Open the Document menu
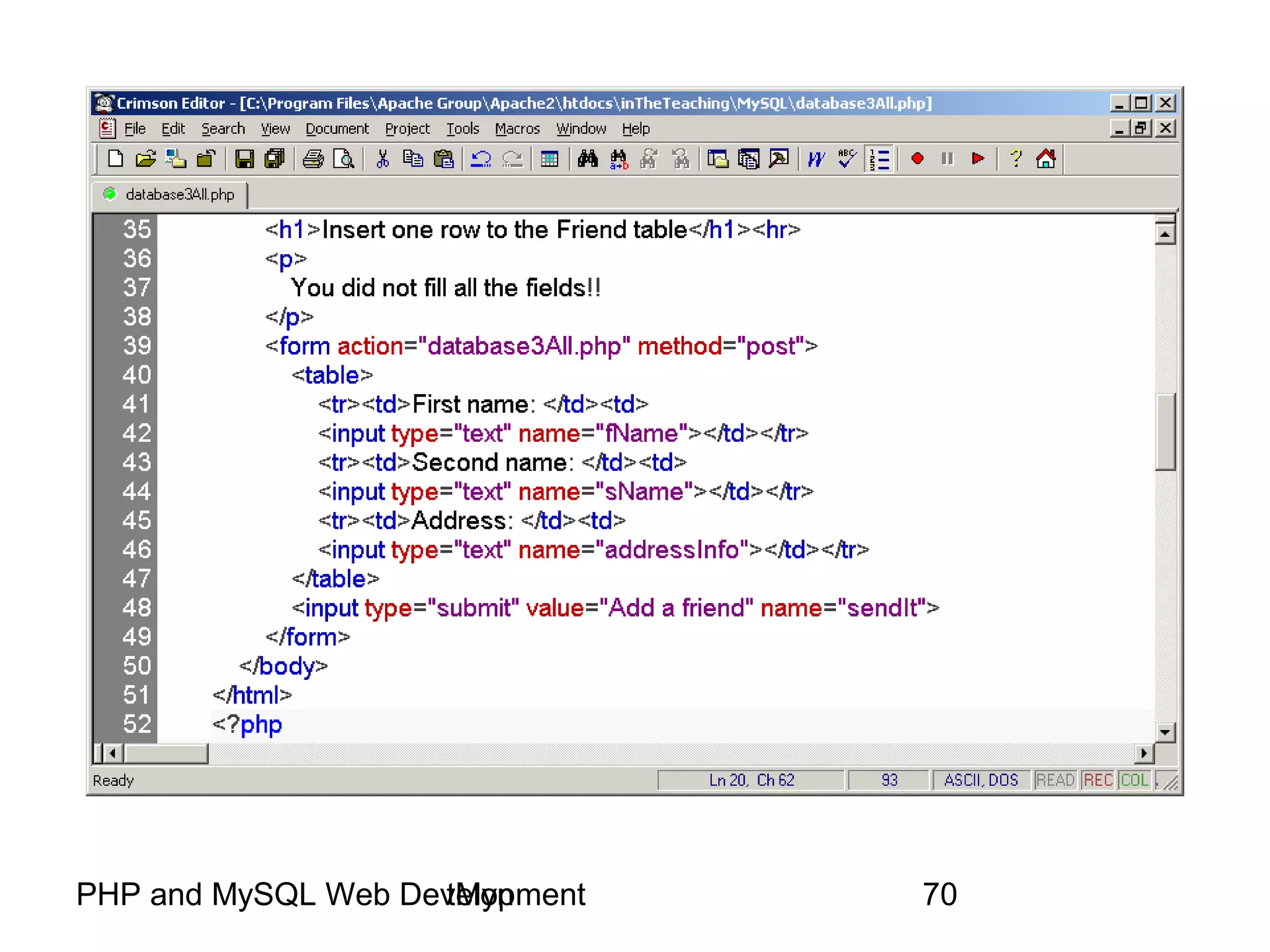Screen dimensions: 1270x952 [x=337, y=129]
